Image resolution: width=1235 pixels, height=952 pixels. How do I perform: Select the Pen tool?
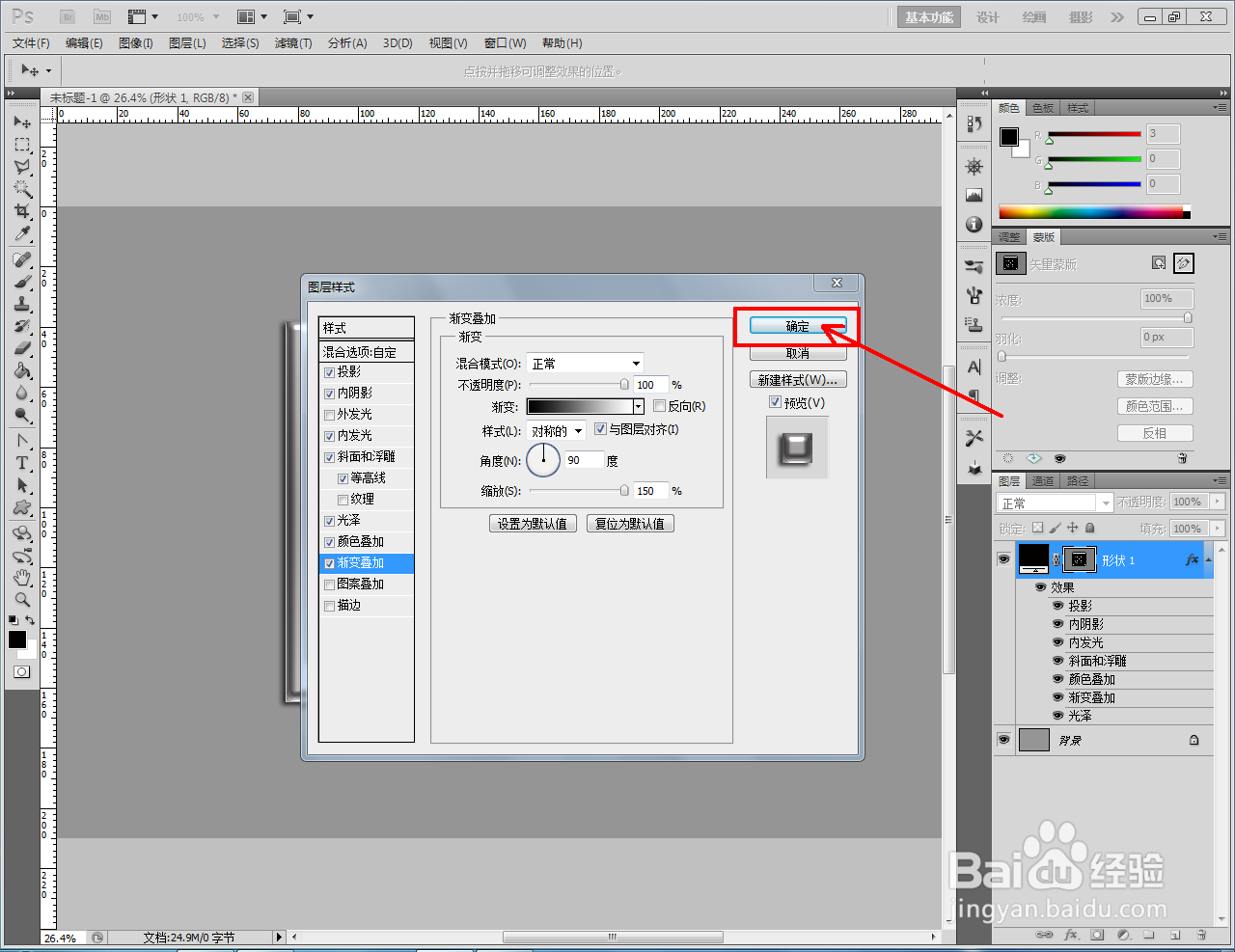click(x=22, y=441)
